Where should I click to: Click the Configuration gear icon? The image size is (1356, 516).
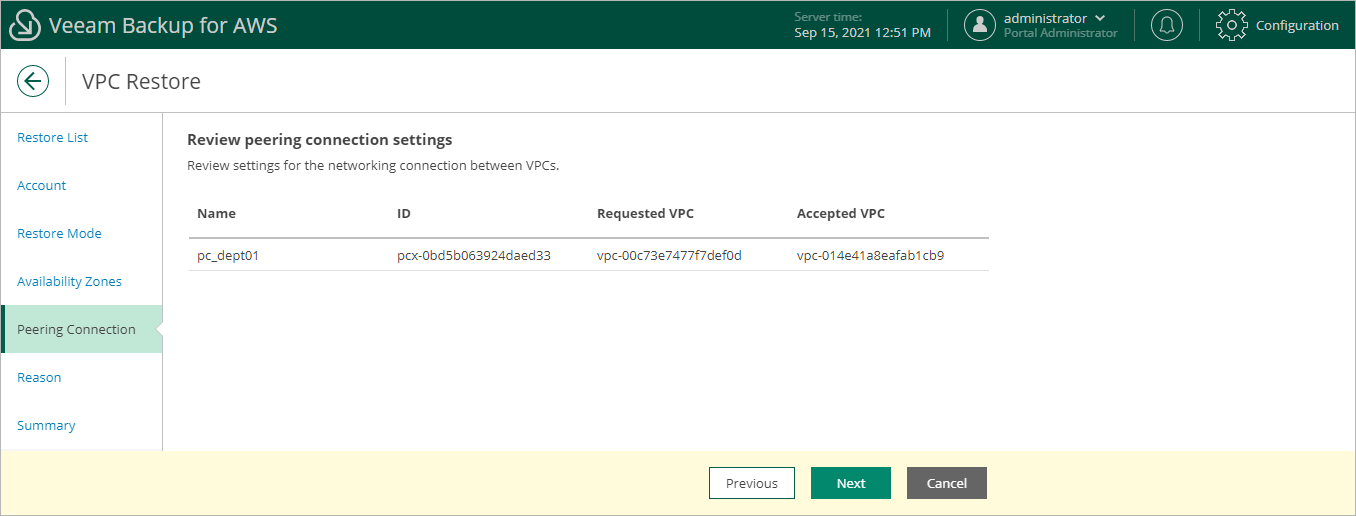click(1232, 26)
